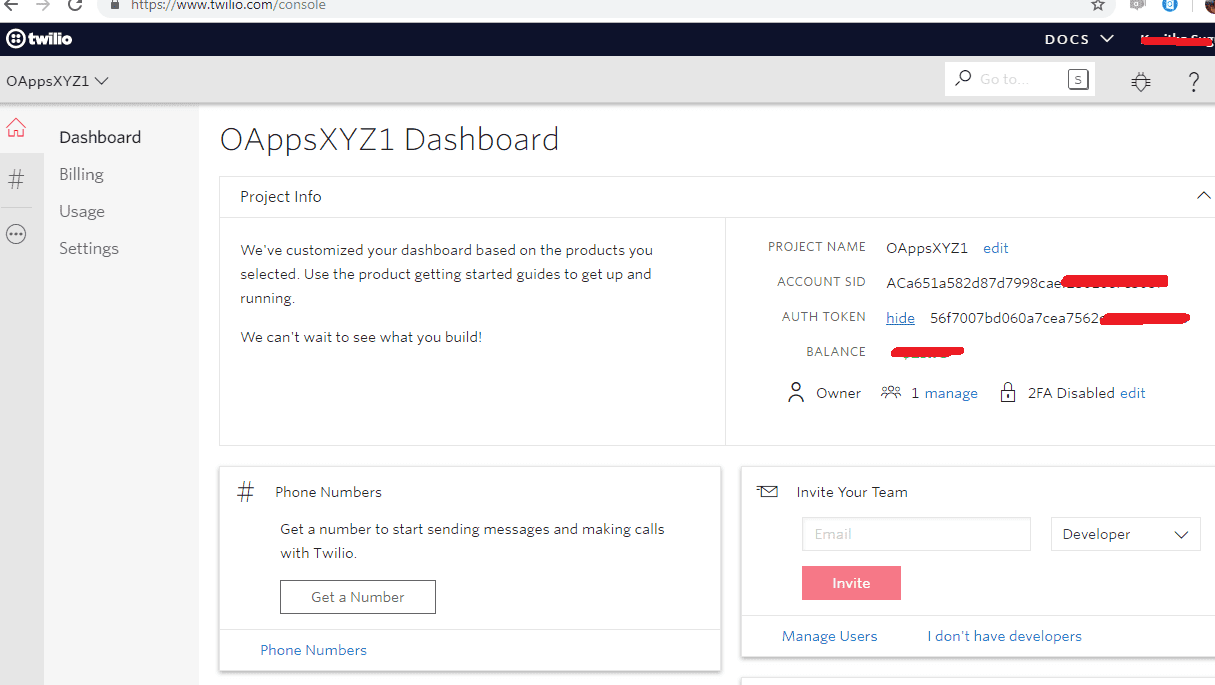Viewport: 1215px width, 685px height.
Task: Bookmark page with the star icon
Action: click(1097, 5)
